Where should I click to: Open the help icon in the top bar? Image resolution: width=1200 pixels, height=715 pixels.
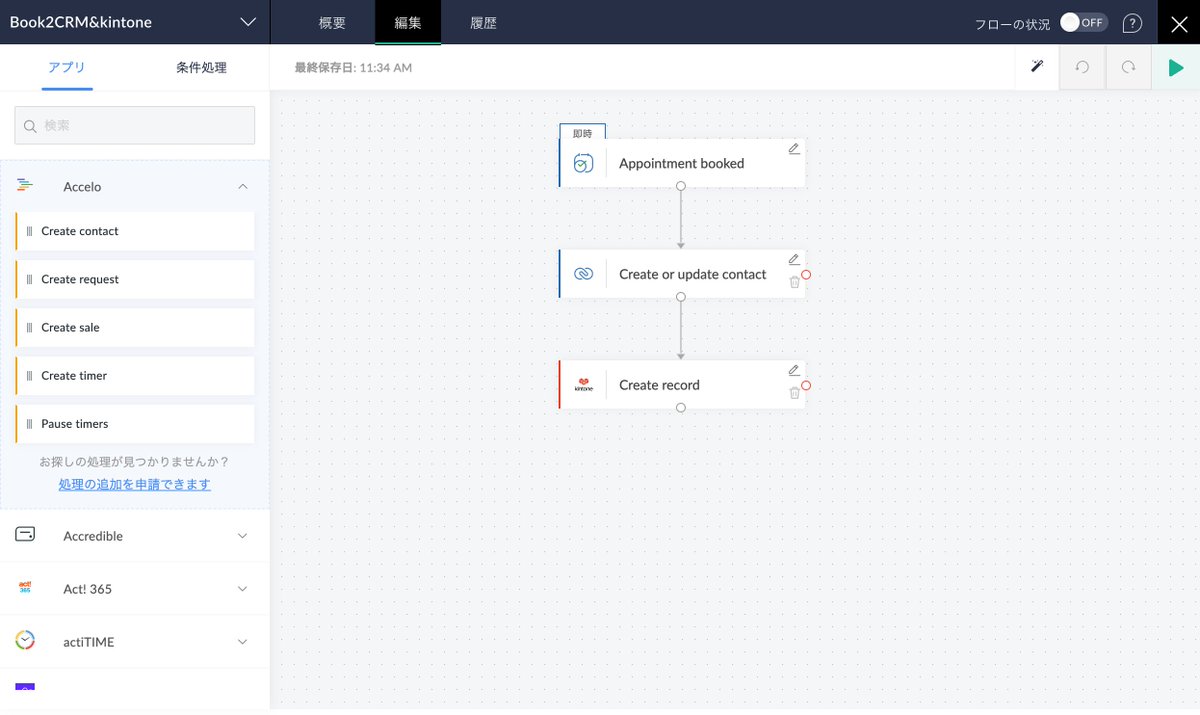[1132, 22]
